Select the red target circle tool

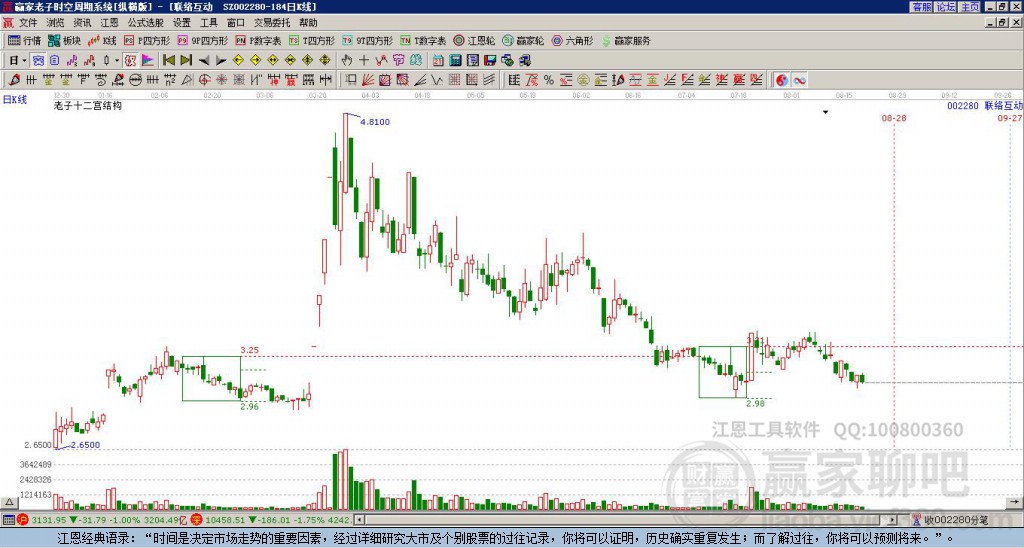point(204,80)
